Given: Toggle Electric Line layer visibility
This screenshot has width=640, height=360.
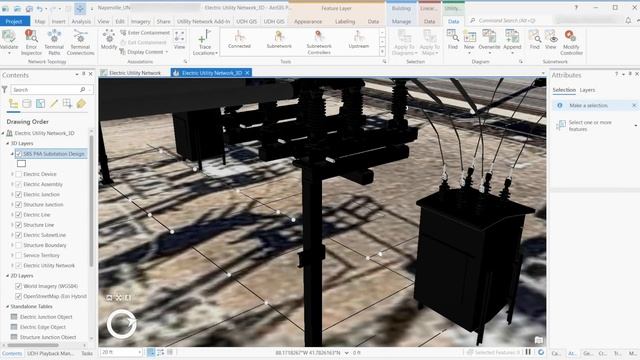Looking at the screenshot, I should (19, 215).
